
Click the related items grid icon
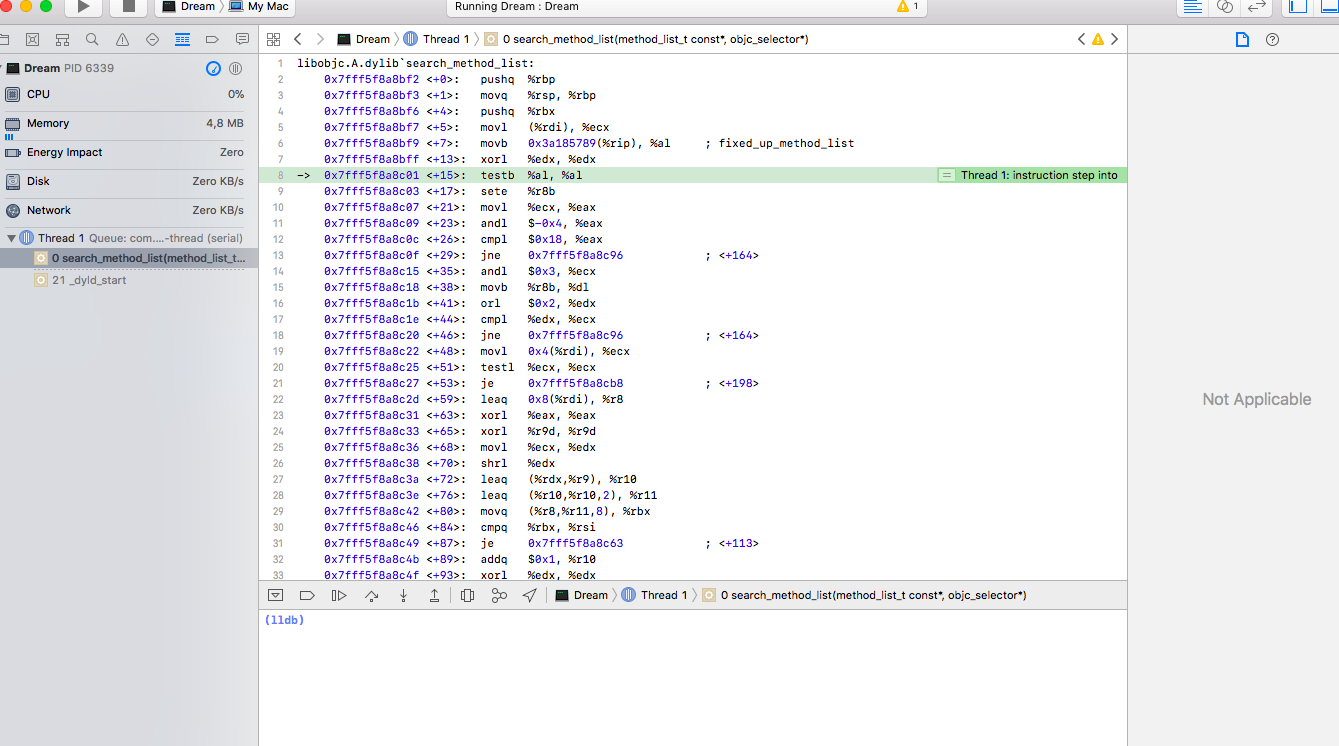coord(273,39)
